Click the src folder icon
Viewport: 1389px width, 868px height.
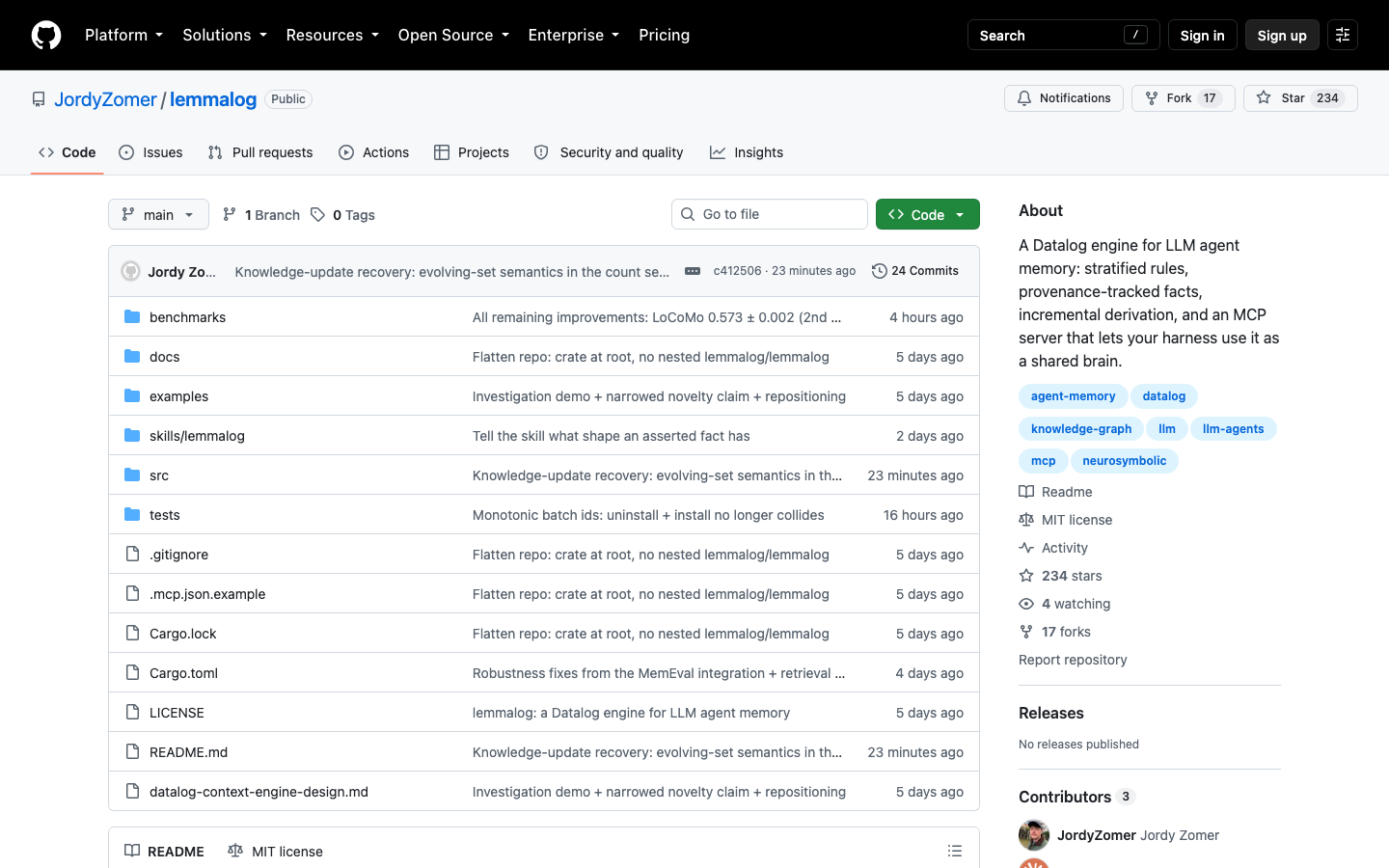point(132,475)
